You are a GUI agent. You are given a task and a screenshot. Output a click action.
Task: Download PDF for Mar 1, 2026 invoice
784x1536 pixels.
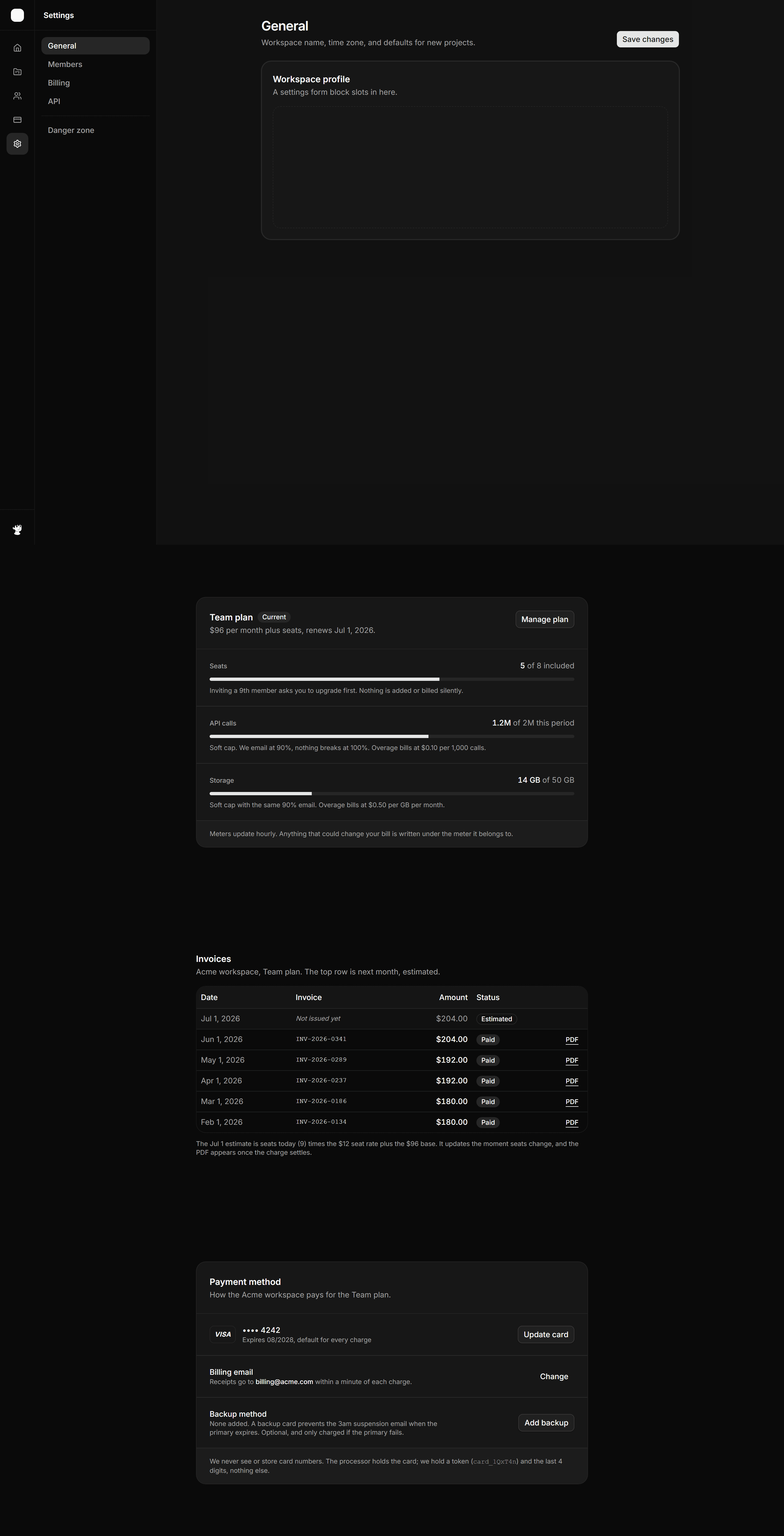pos(572,1102)
